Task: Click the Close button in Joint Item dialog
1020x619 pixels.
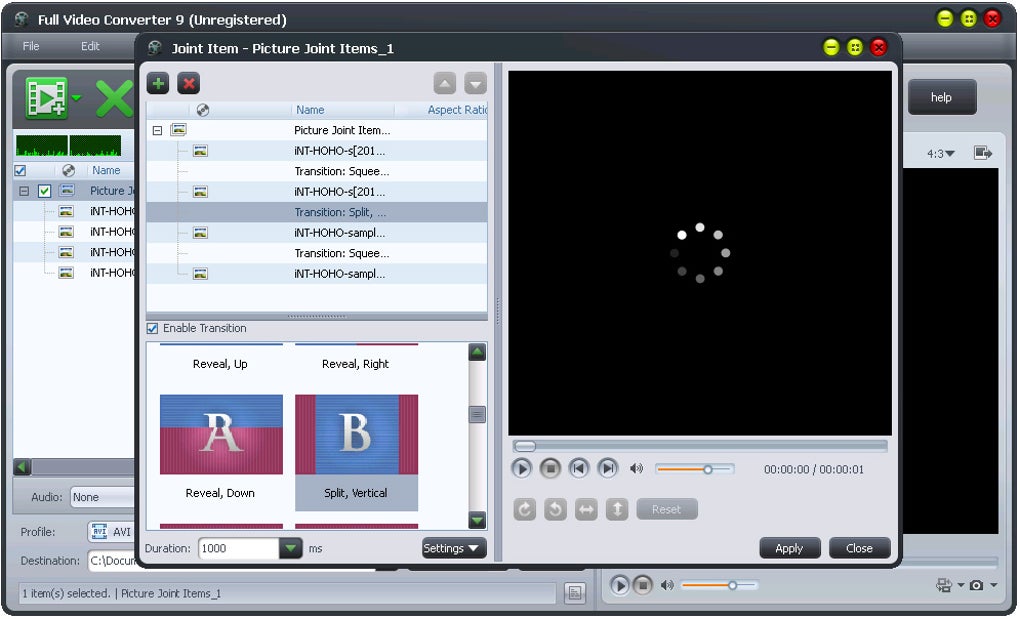Action: click(859, 548)
